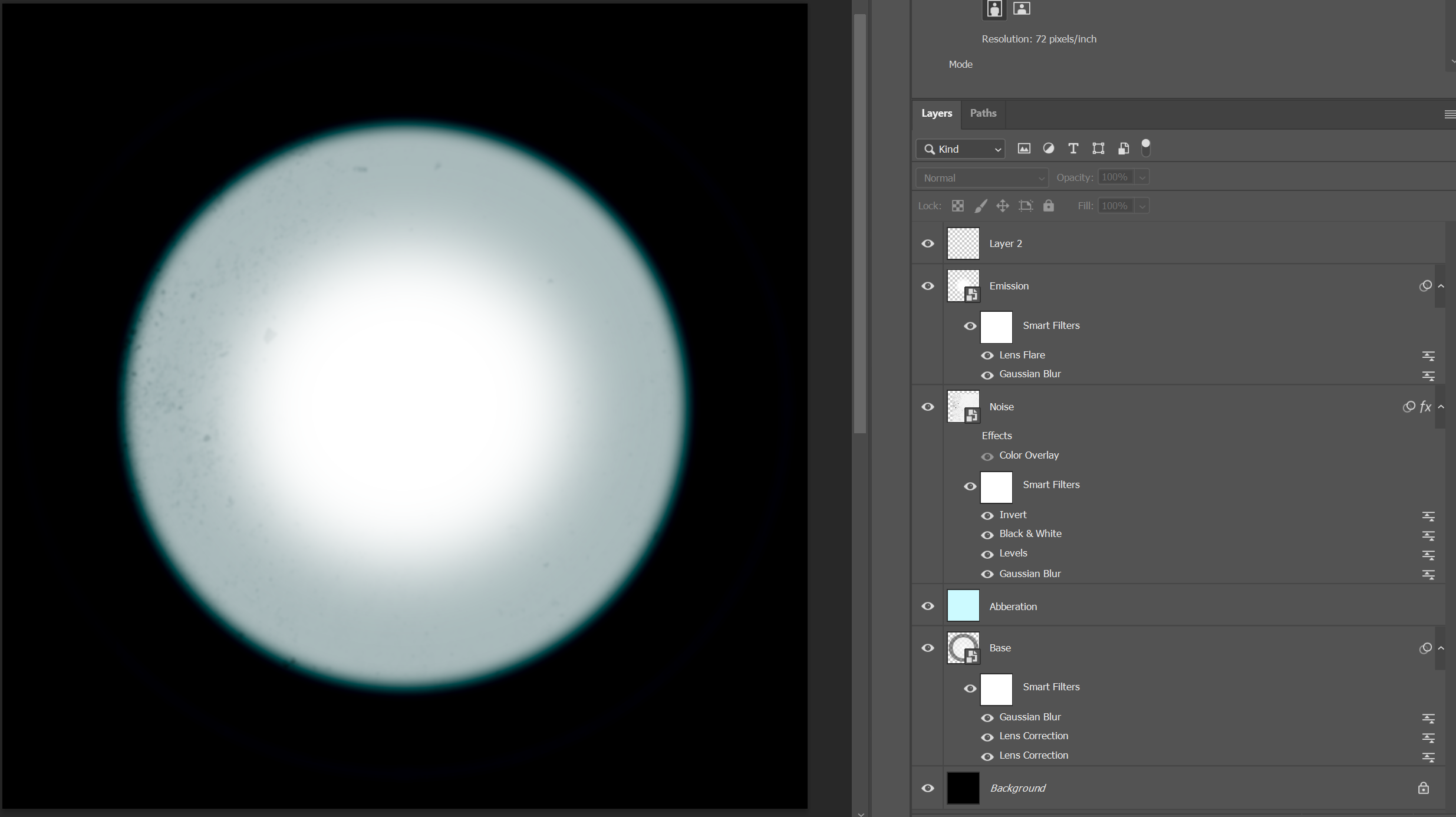Image resolution: width=1456 pixels, height=817 pixels.
Task: Turn off layer filtering toggle switch
Action: point(1146,148)
